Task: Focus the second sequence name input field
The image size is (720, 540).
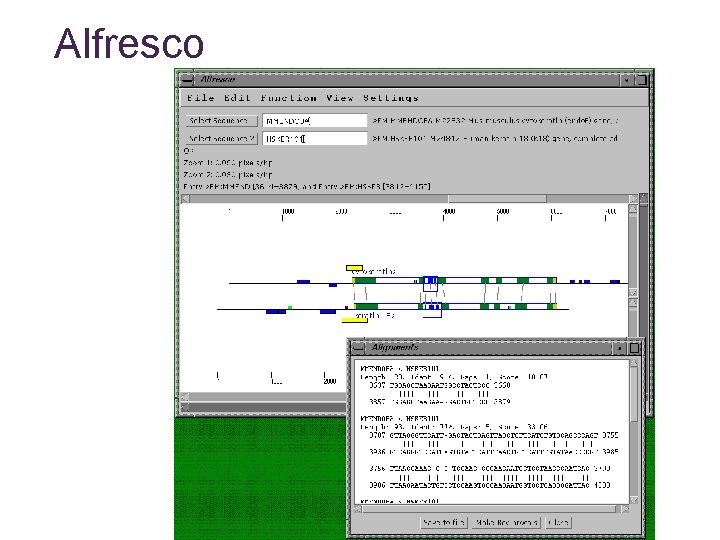Action: pyautogui.click(x=315, y=138)
